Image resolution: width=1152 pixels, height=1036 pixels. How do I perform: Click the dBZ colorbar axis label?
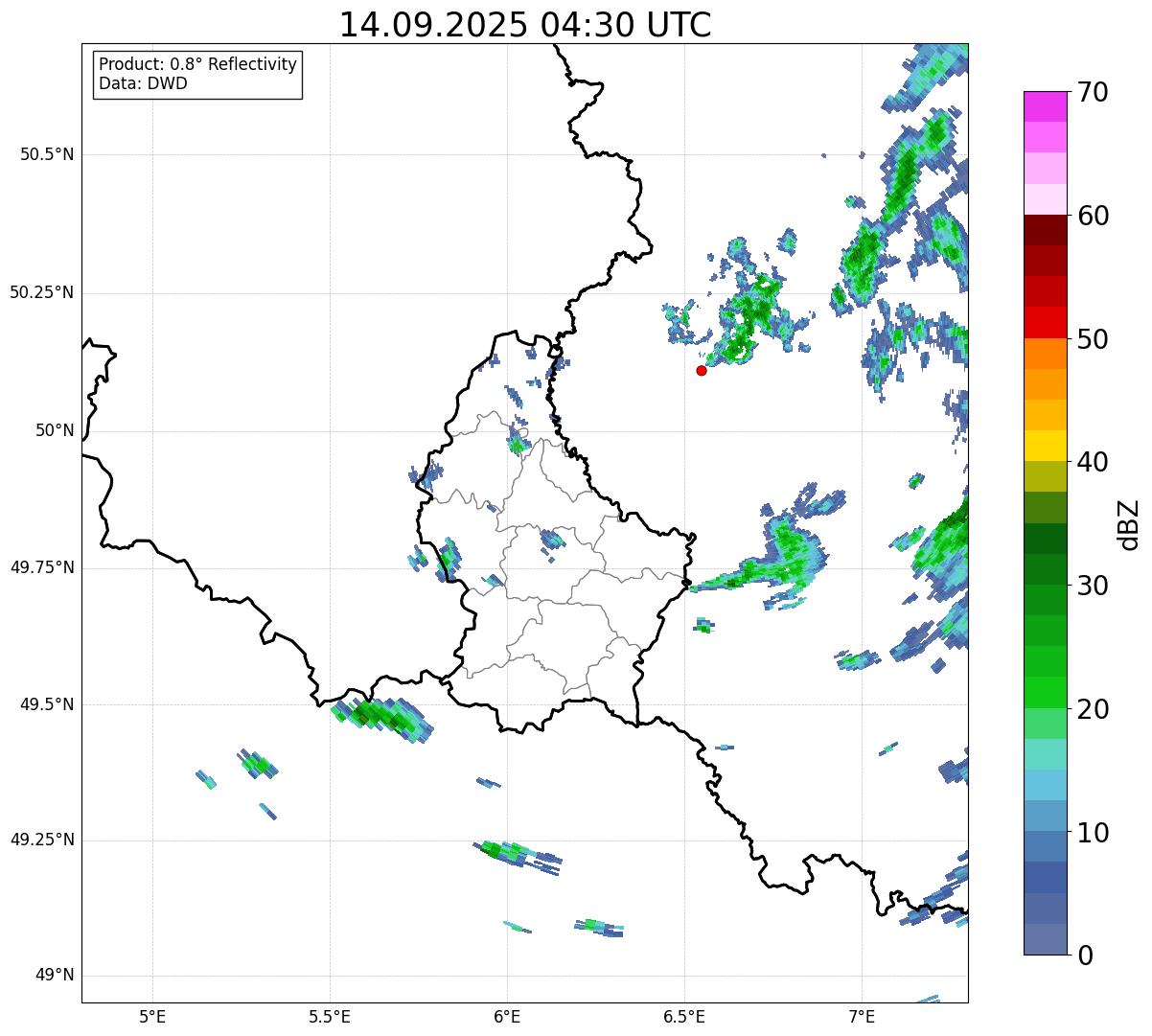[x=1130, y=523]
